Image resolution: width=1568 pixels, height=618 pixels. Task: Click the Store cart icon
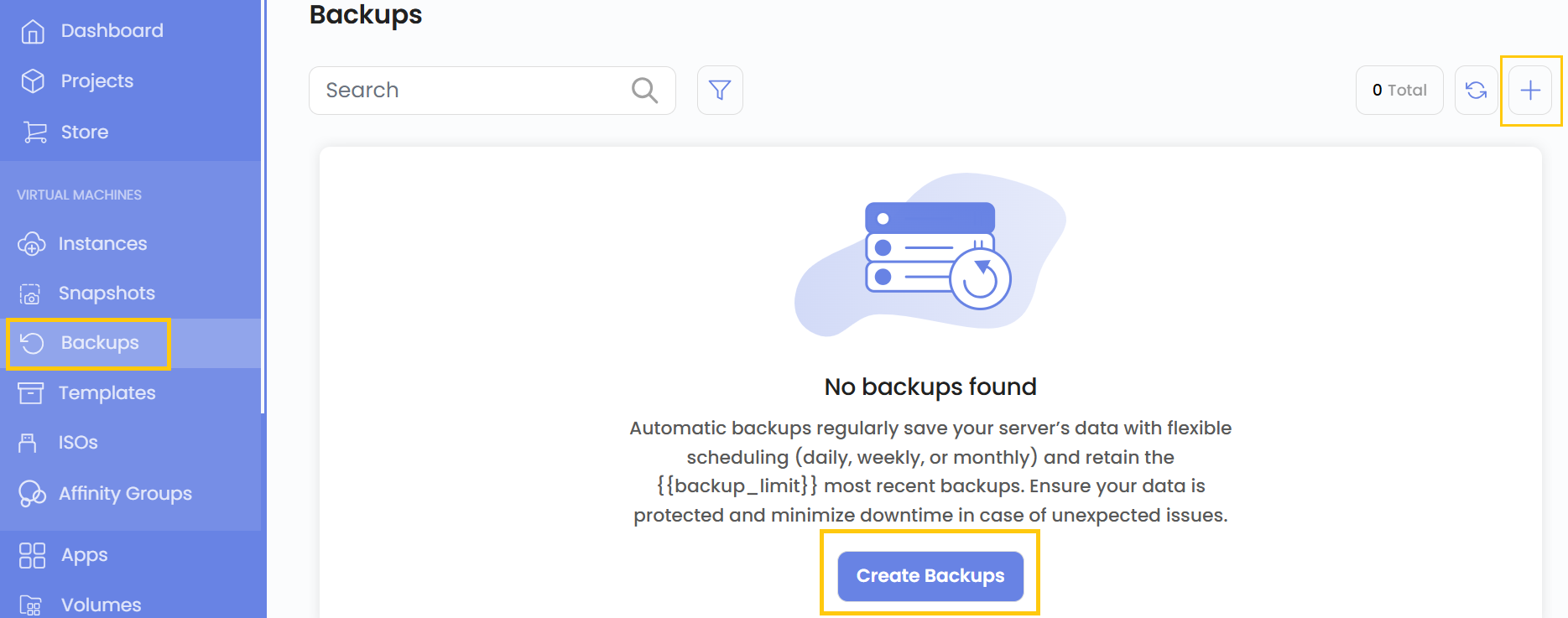tap(32, 132)
